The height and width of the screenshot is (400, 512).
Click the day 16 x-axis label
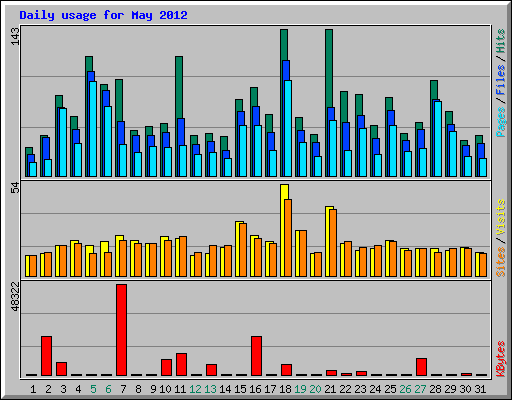coord(255,389)
